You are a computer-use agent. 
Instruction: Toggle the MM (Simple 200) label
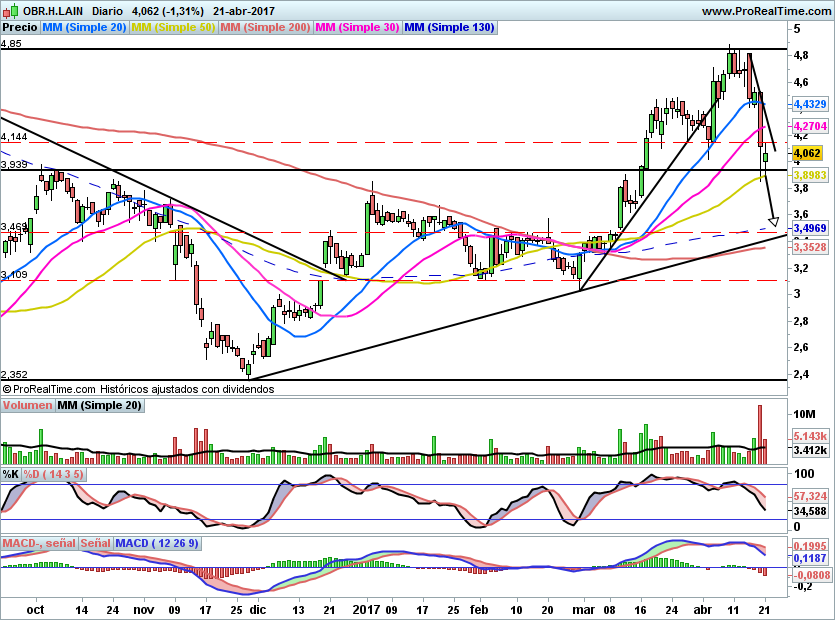pos(265,28)
